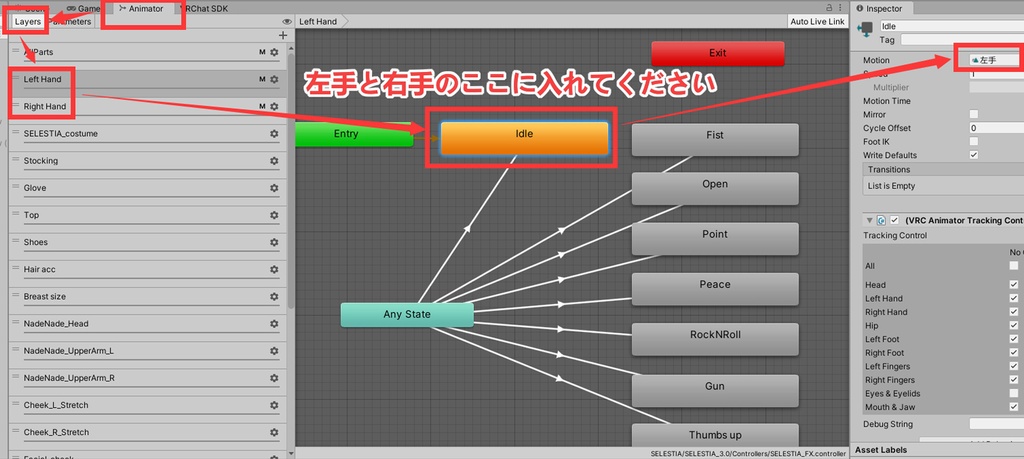Toggle the Mirror checkbox
This screenshot has height=459, width=1024.
click(x=974, y=114)
